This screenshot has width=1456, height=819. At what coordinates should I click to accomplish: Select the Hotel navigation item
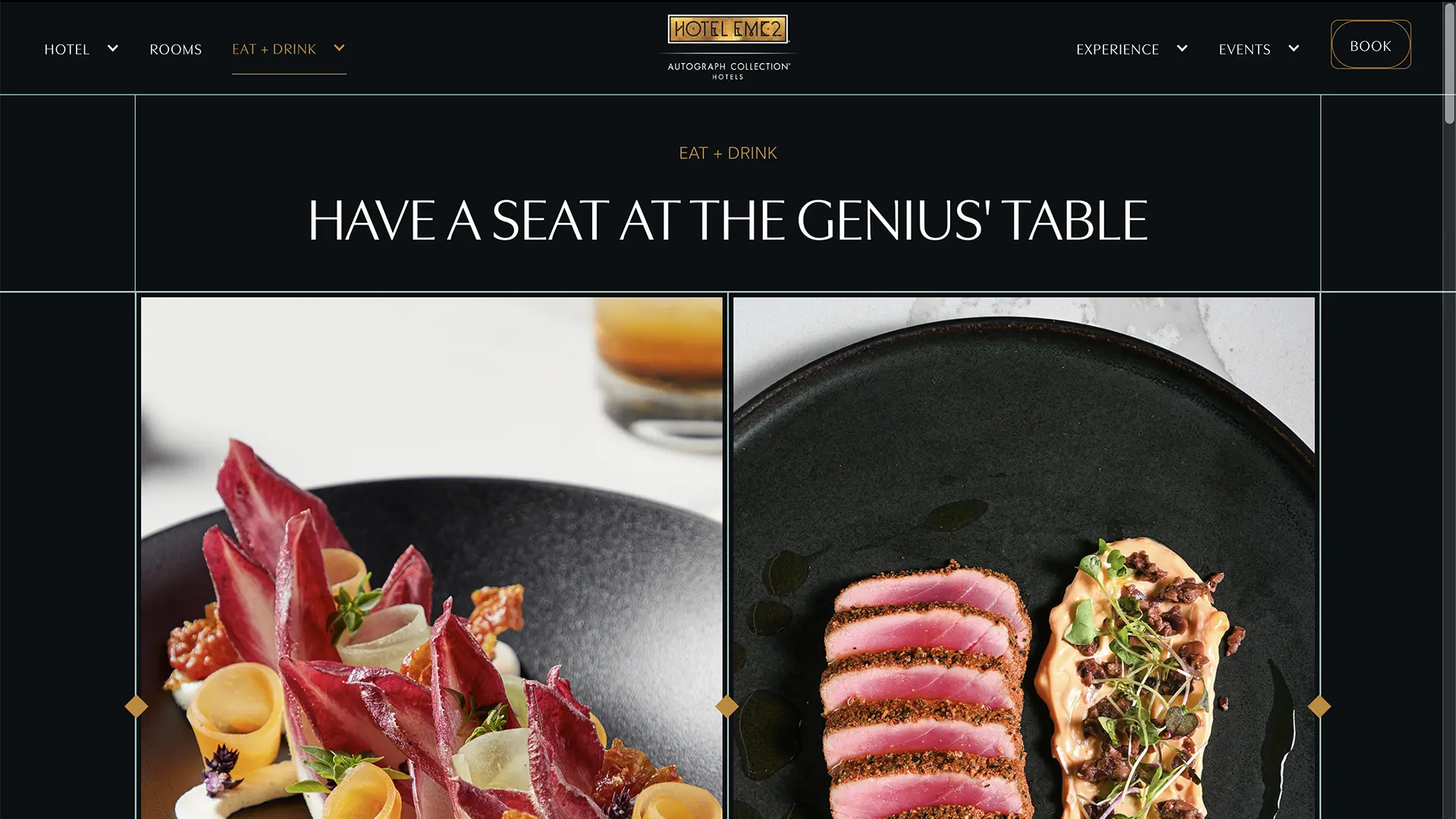67,49
